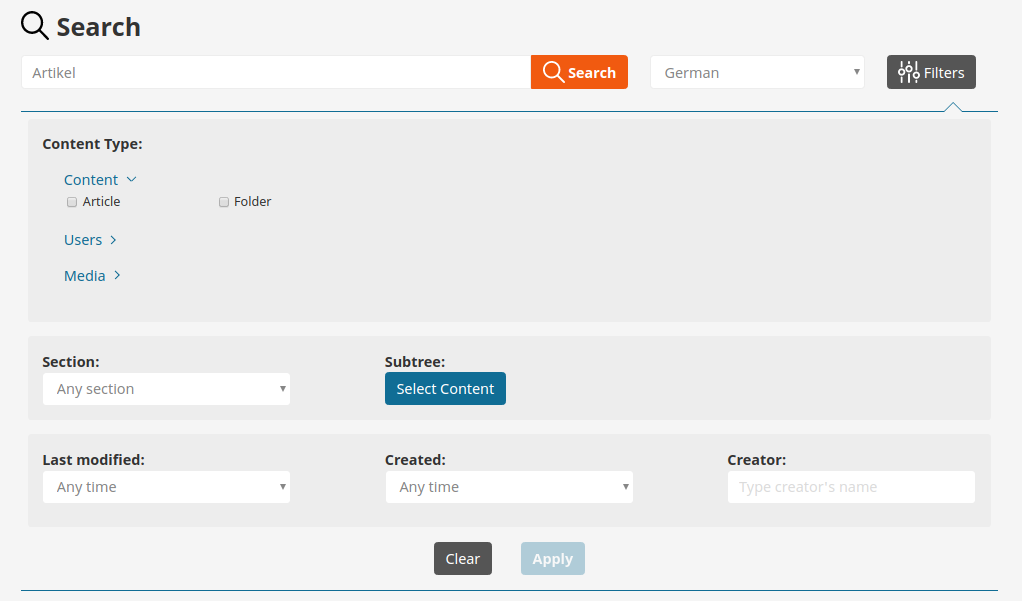Screen dimensions: 1022x601
Task: Click the Select Content subtree button
Action: pos(445,388)
